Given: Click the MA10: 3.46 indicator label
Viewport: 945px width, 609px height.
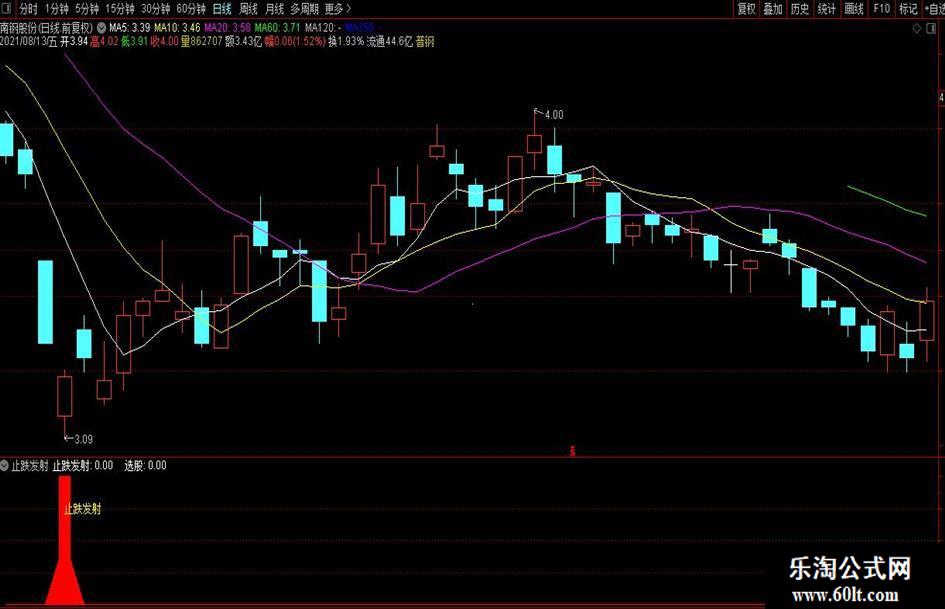Looking at the screenshot, I should [x=177, y=28].
